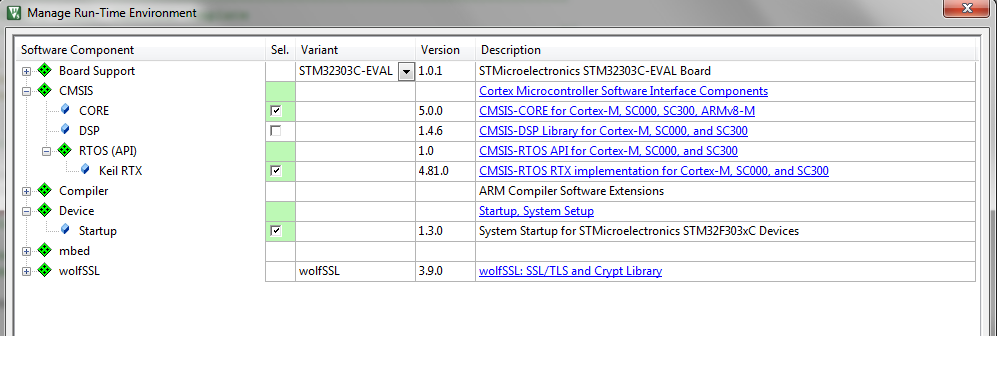Uncheck the CORE component checkbox
This screenshot has height=365, width=997.
pyautogui.click(x=275, y=111)
